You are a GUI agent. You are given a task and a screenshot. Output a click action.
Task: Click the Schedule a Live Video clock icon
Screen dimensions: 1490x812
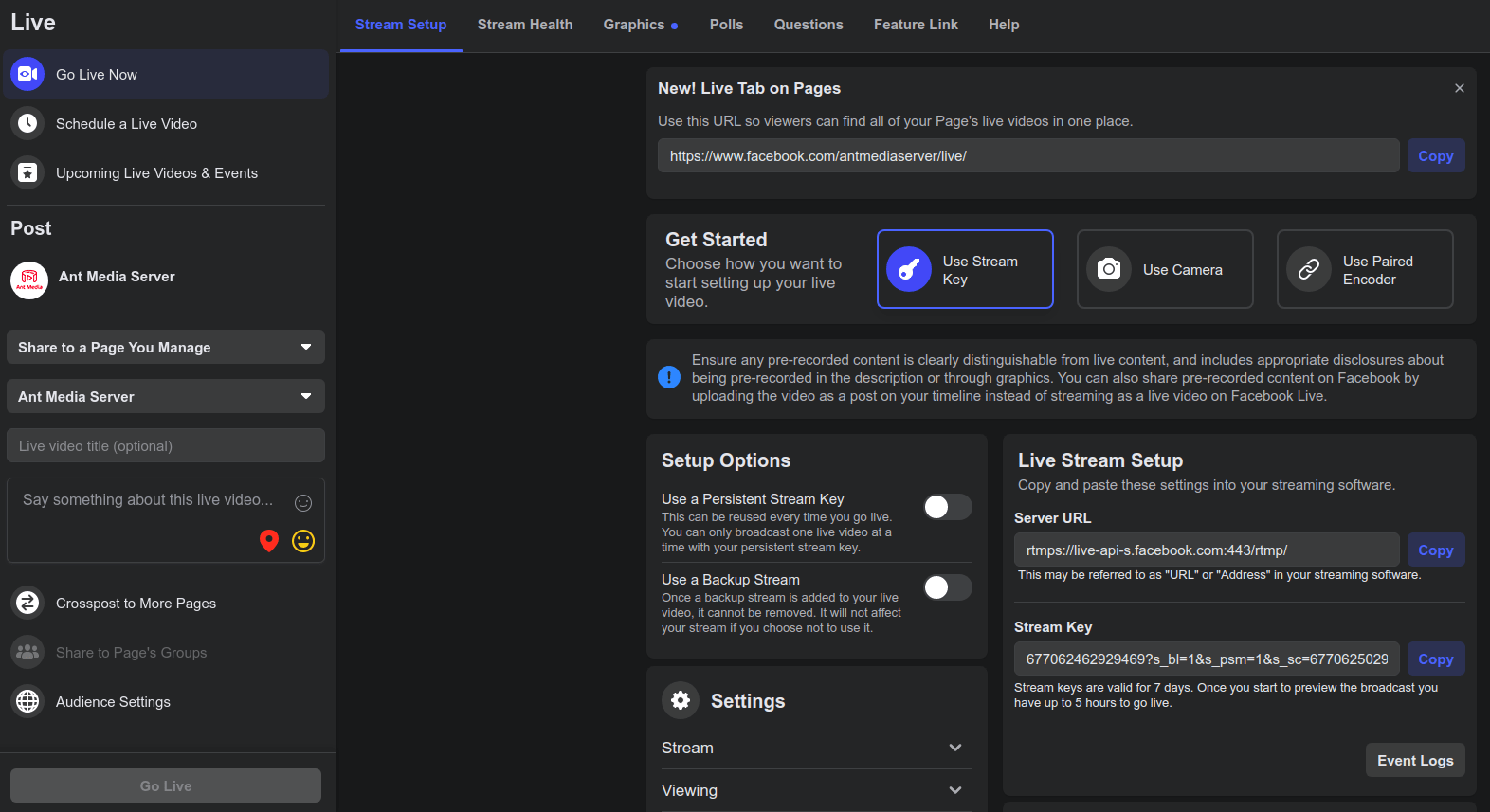click(x=27, y=123)
